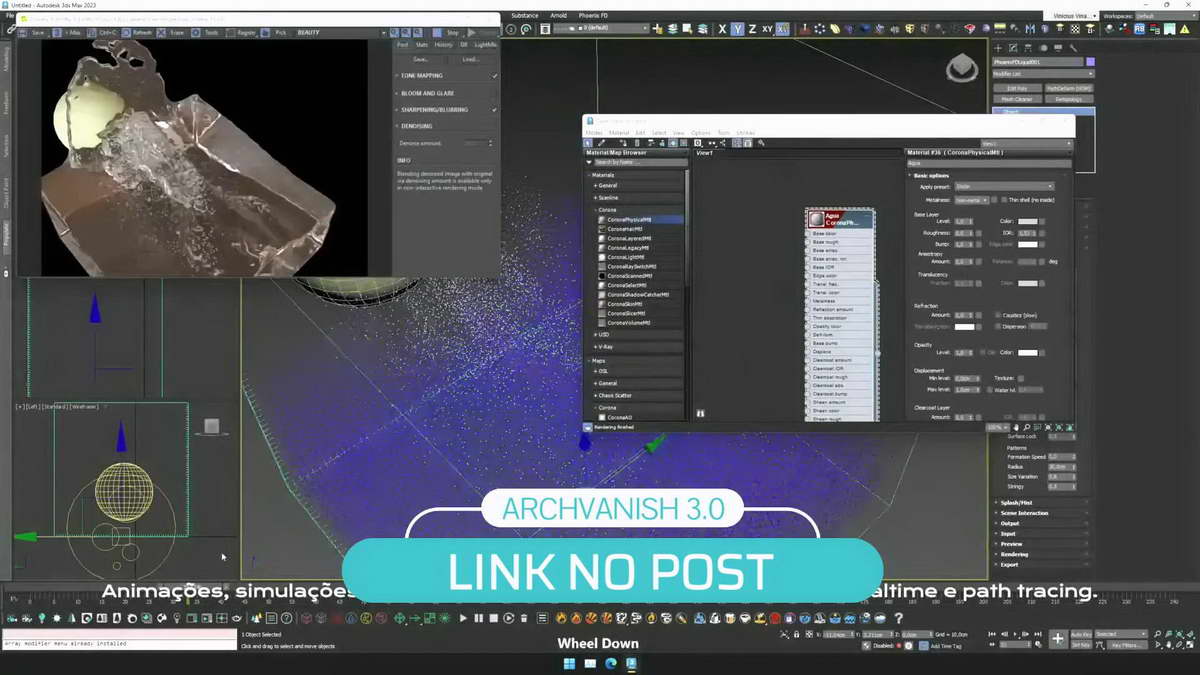Expand the Bloom and Glare section
This screenshot has width=1200, height=675.
tap(428, 93)
